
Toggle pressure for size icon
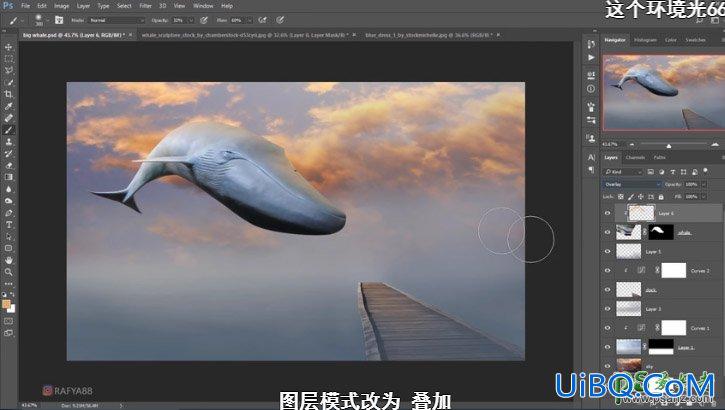pos(280,20)
